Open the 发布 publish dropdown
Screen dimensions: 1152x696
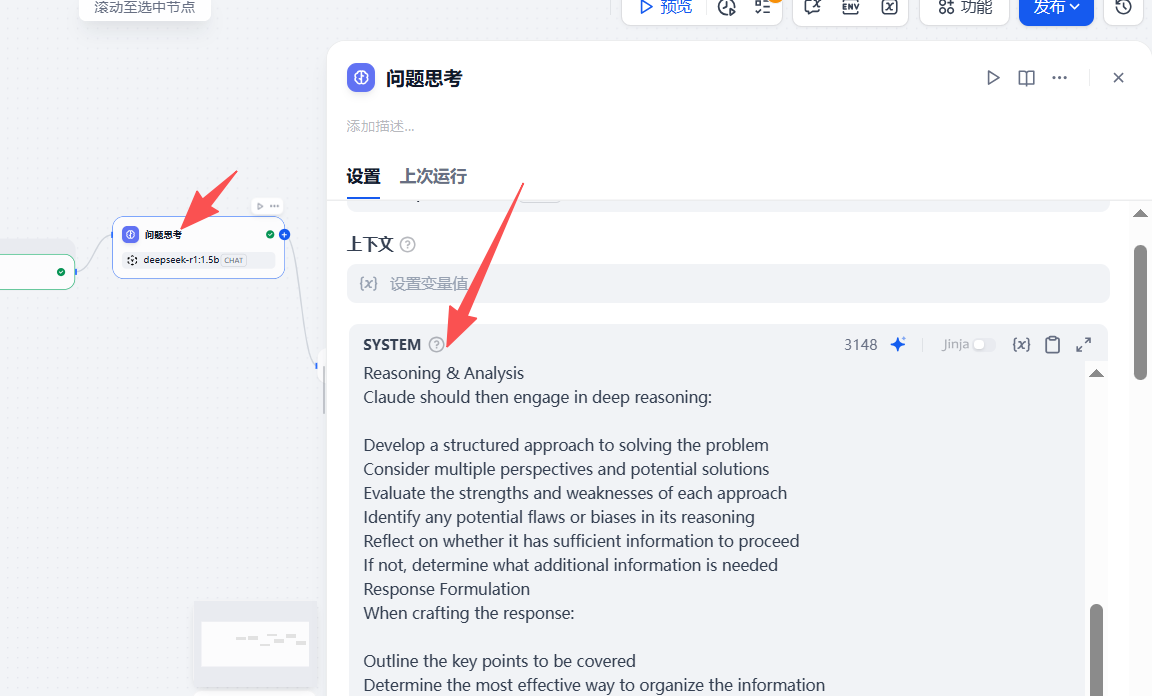coord(1056,8)
